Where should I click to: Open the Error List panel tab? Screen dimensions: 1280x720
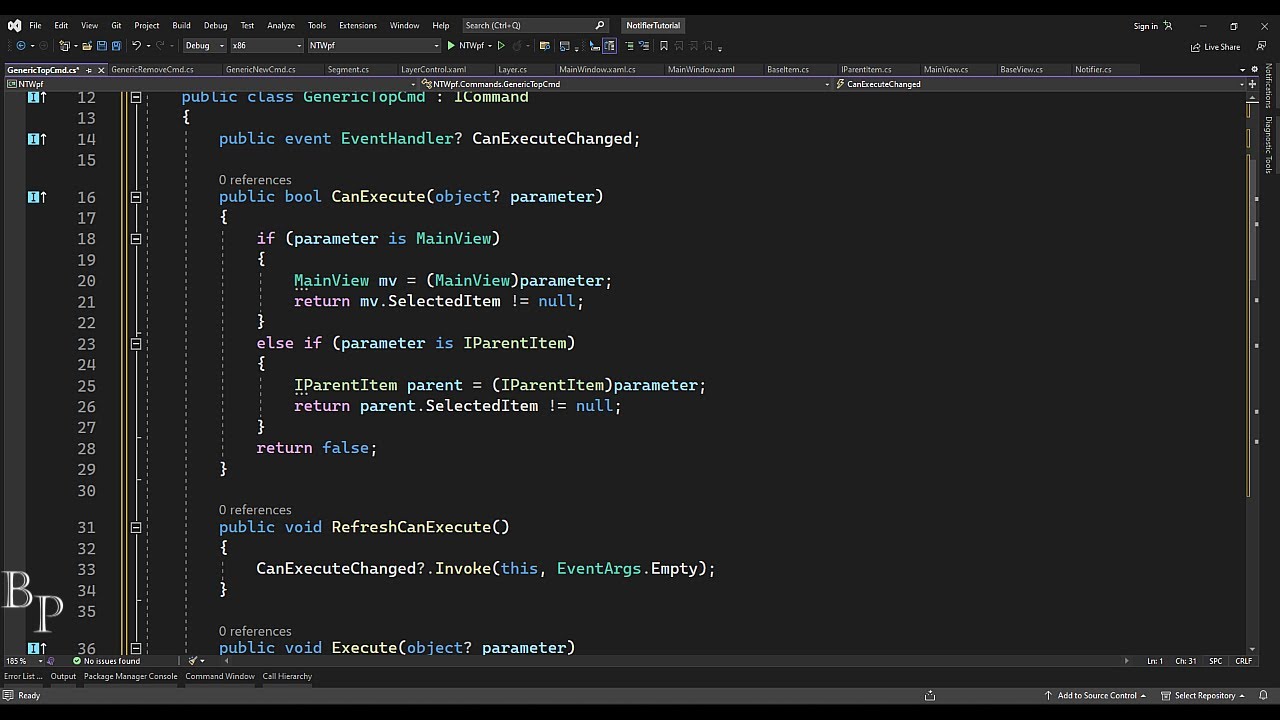click(23, 677)
